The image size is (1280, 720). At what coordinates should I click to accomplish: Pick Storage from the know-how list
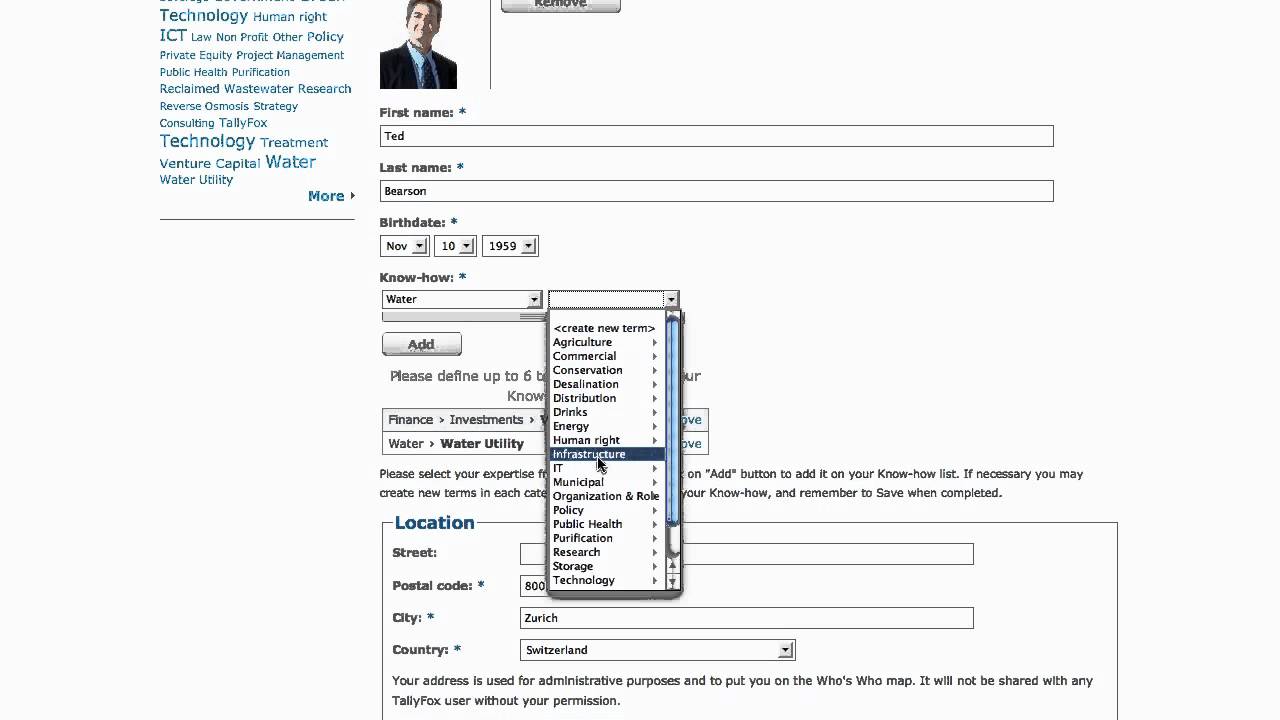click(573, 566)
